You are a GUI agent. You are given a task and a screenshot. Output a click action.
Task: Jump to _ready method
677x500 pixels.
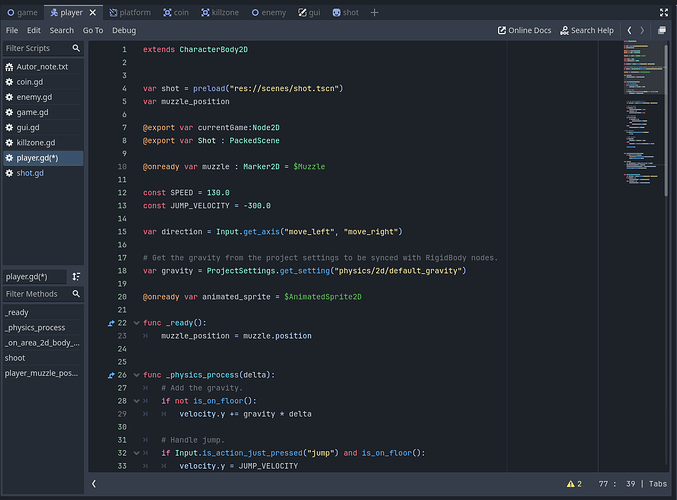point(42,312)
